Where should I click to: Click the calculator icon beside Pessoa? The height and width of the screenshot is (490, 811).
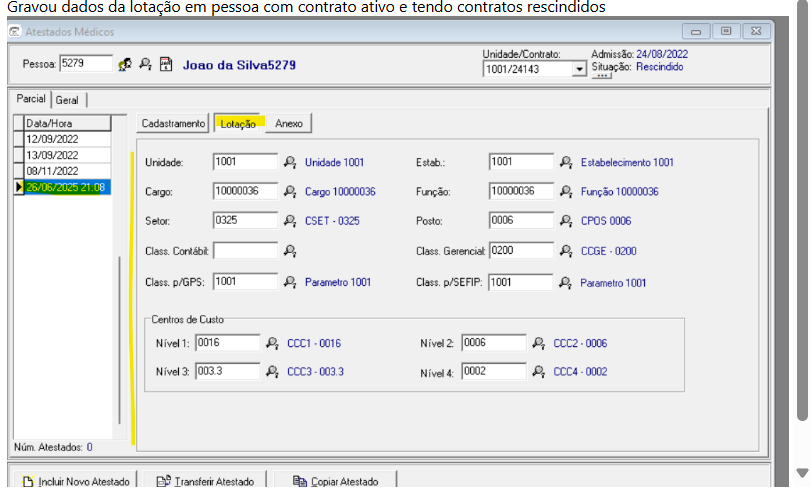point(166,64)
